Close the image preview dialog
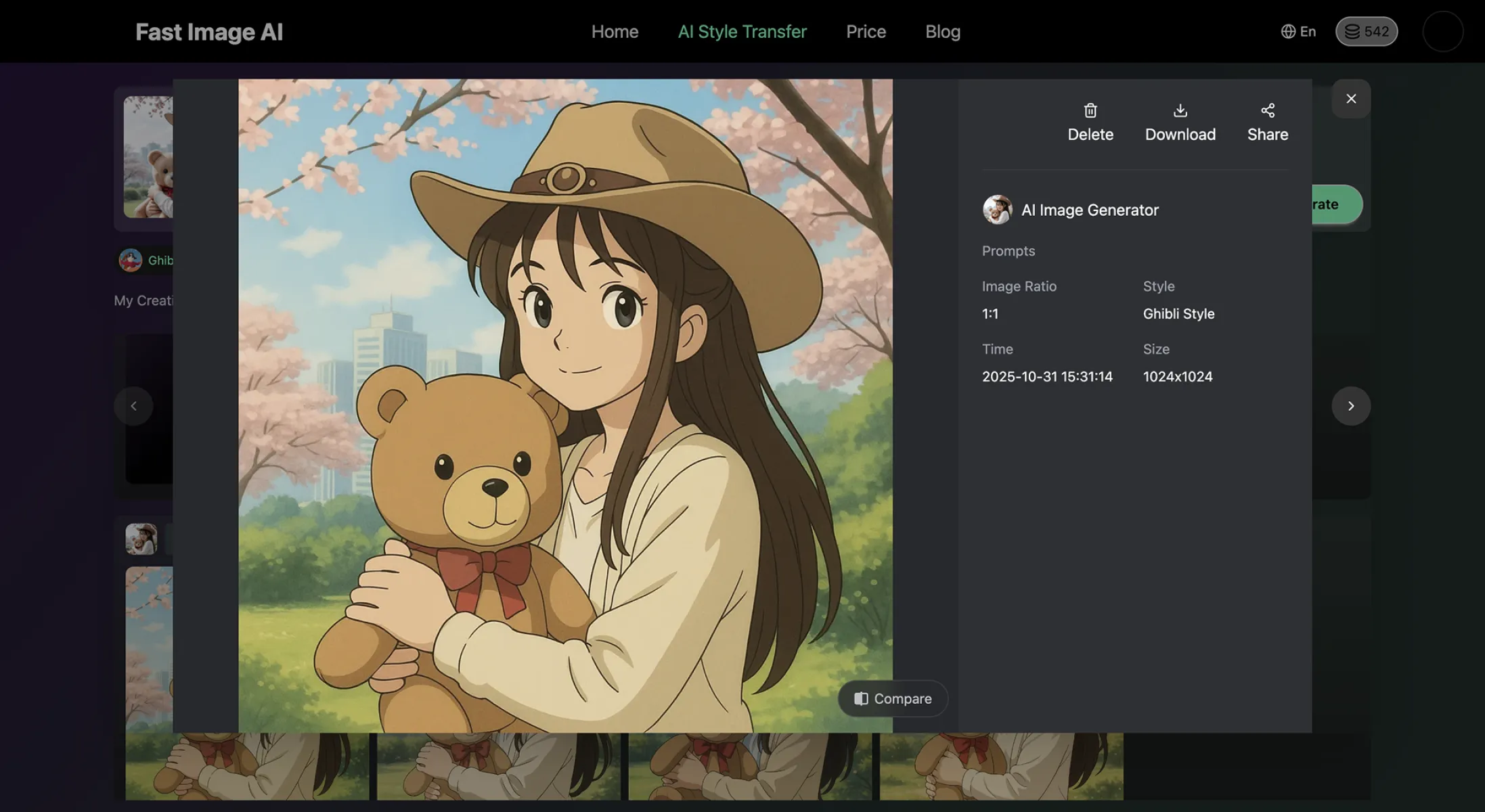Viewport: 1485px width, 812px height. 1350,99
